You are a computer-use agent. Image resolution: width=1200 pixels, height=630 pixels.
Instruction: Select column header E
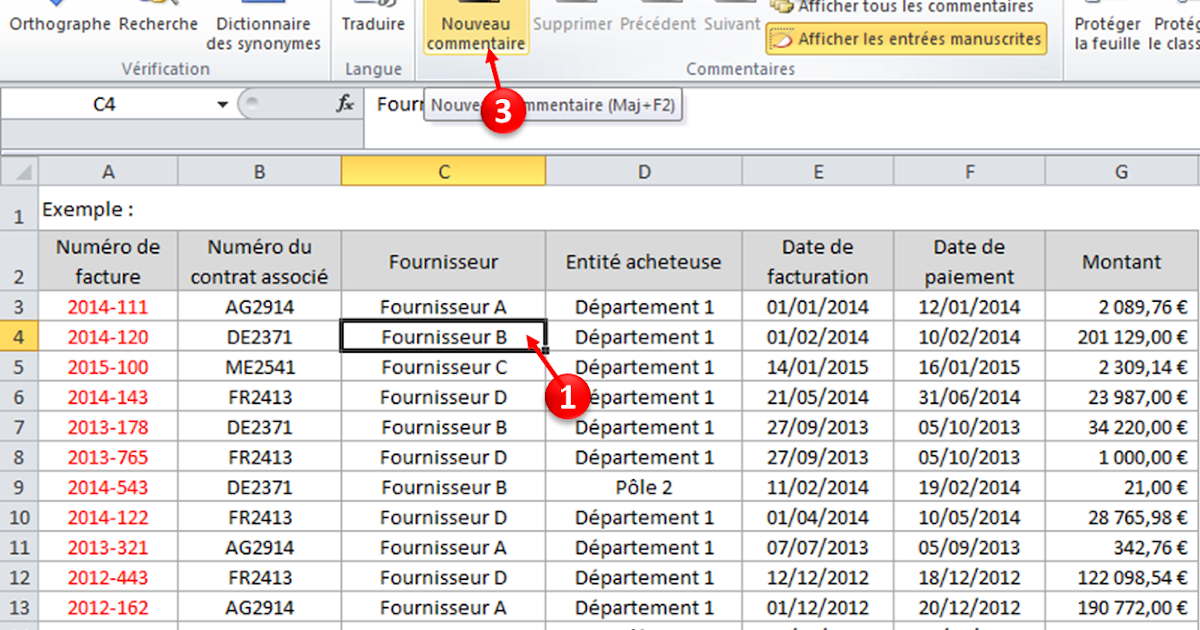[818, 170]
